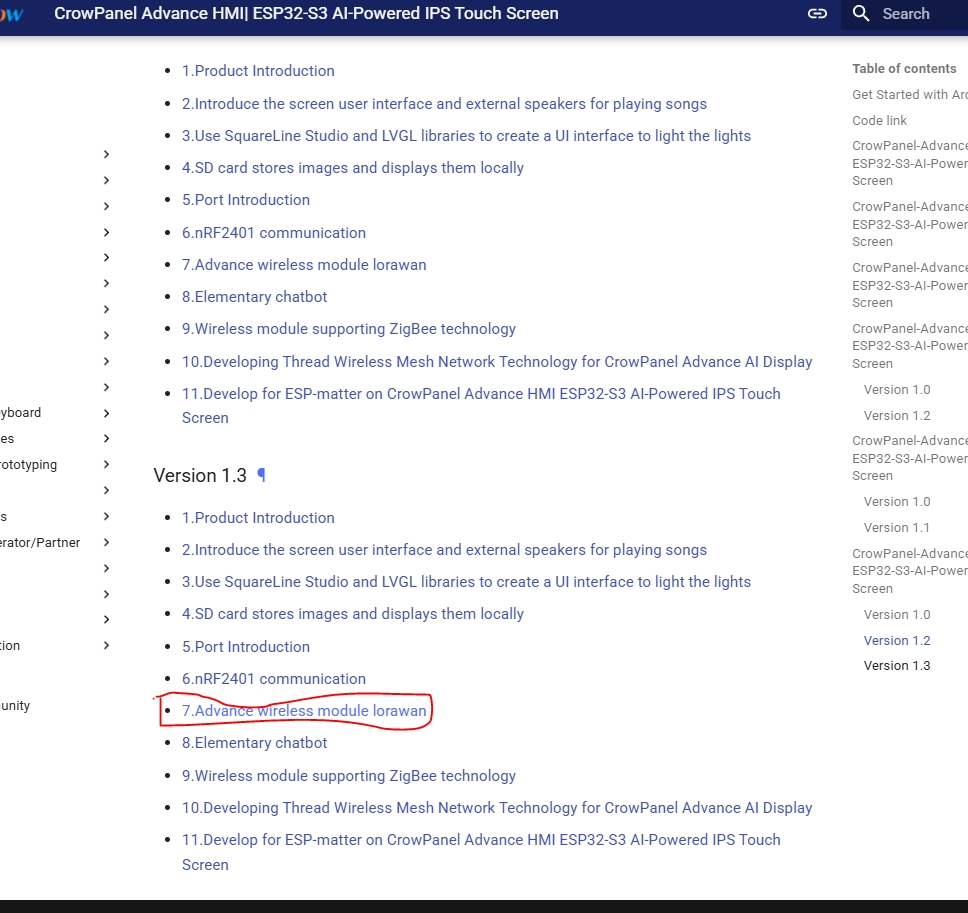Screen dimensions: 968x913
Task: Open "5.Port Introduction" under Version 1.3
Action: 246,647
